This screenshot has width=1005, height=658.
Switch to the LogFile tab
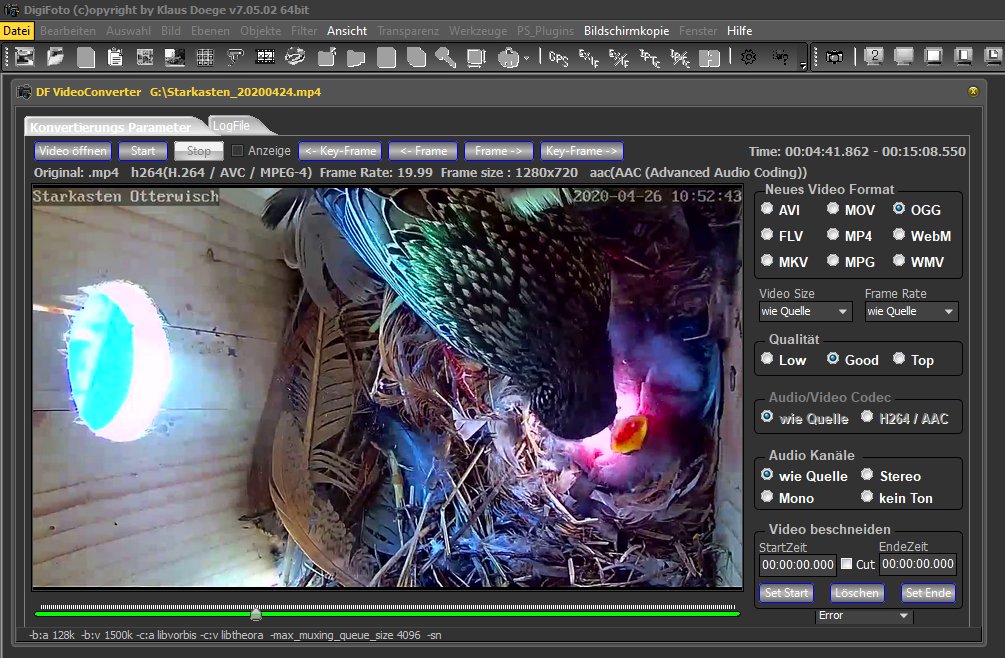(231, 125)
